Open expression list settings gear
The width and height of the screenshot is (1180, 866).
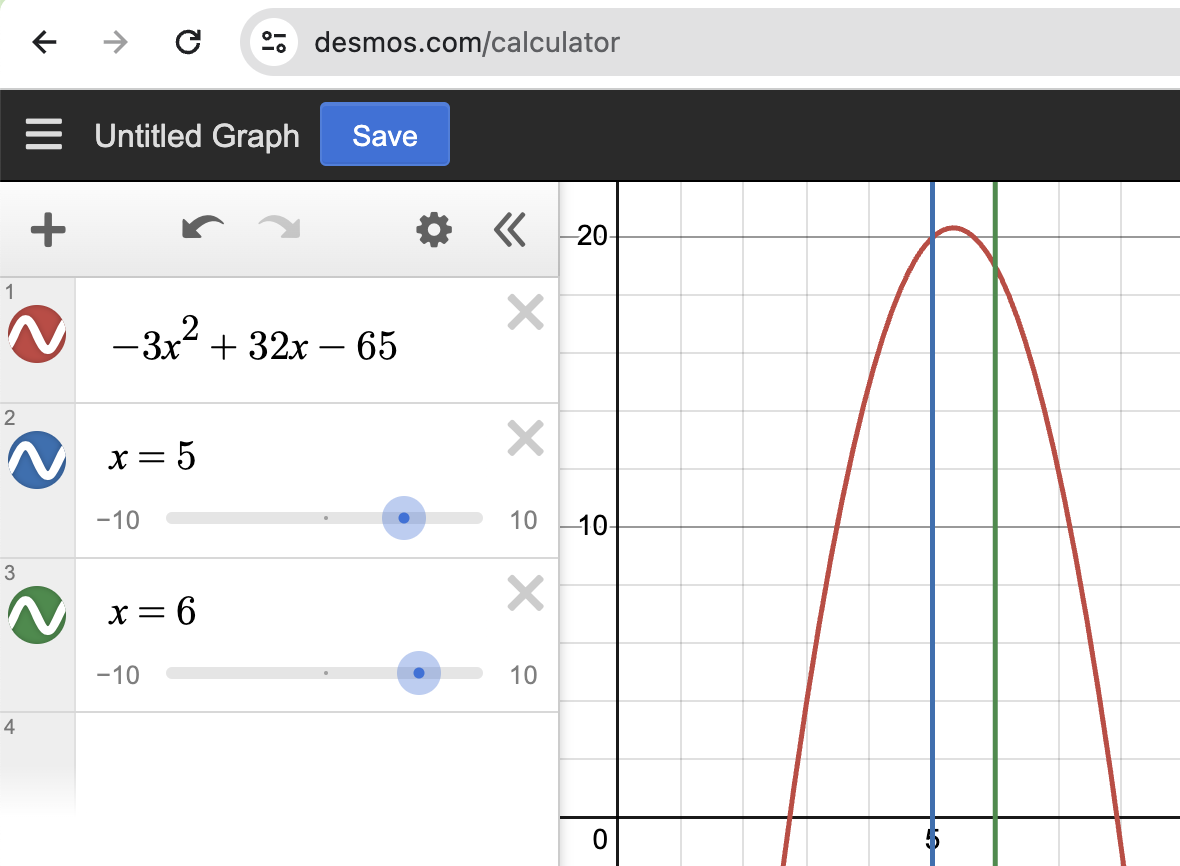click(434, 229)
